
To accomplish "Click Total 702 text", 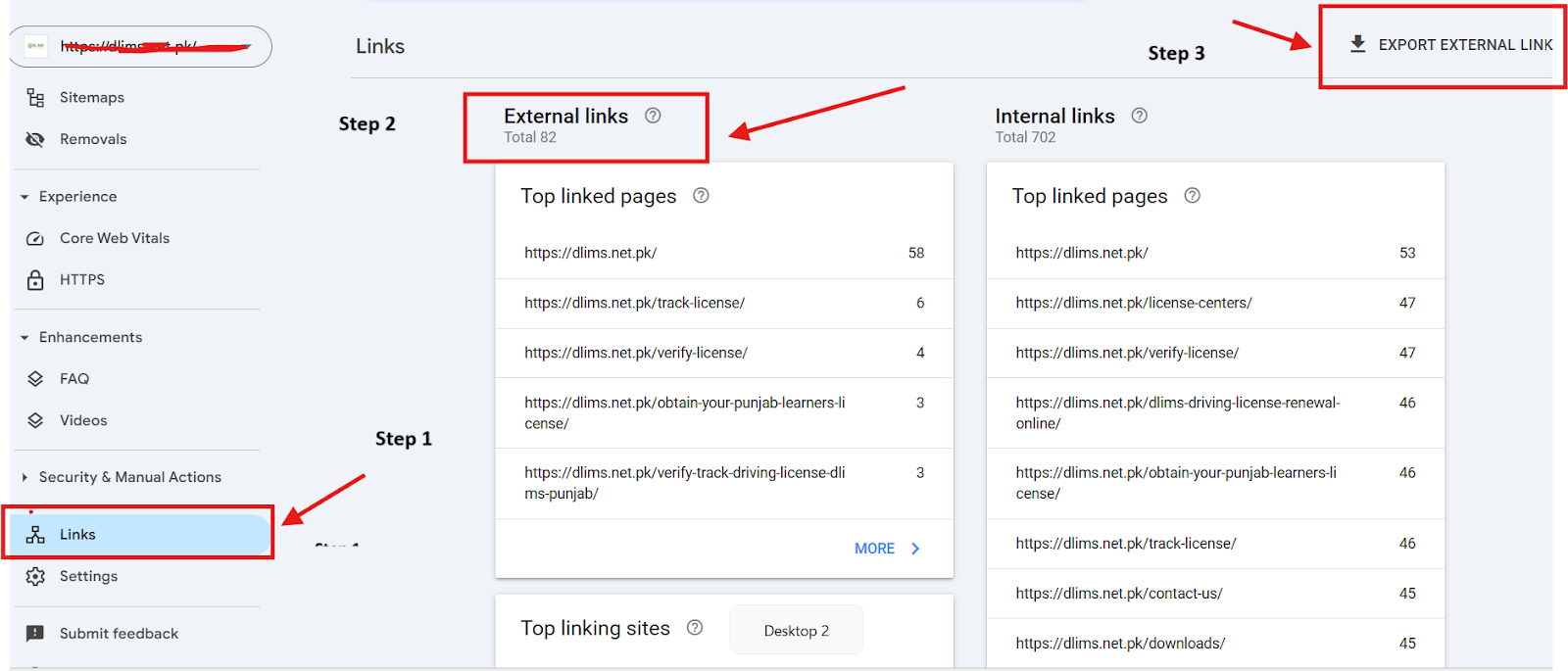I will pyautogui.click(x=1025, y=137).
